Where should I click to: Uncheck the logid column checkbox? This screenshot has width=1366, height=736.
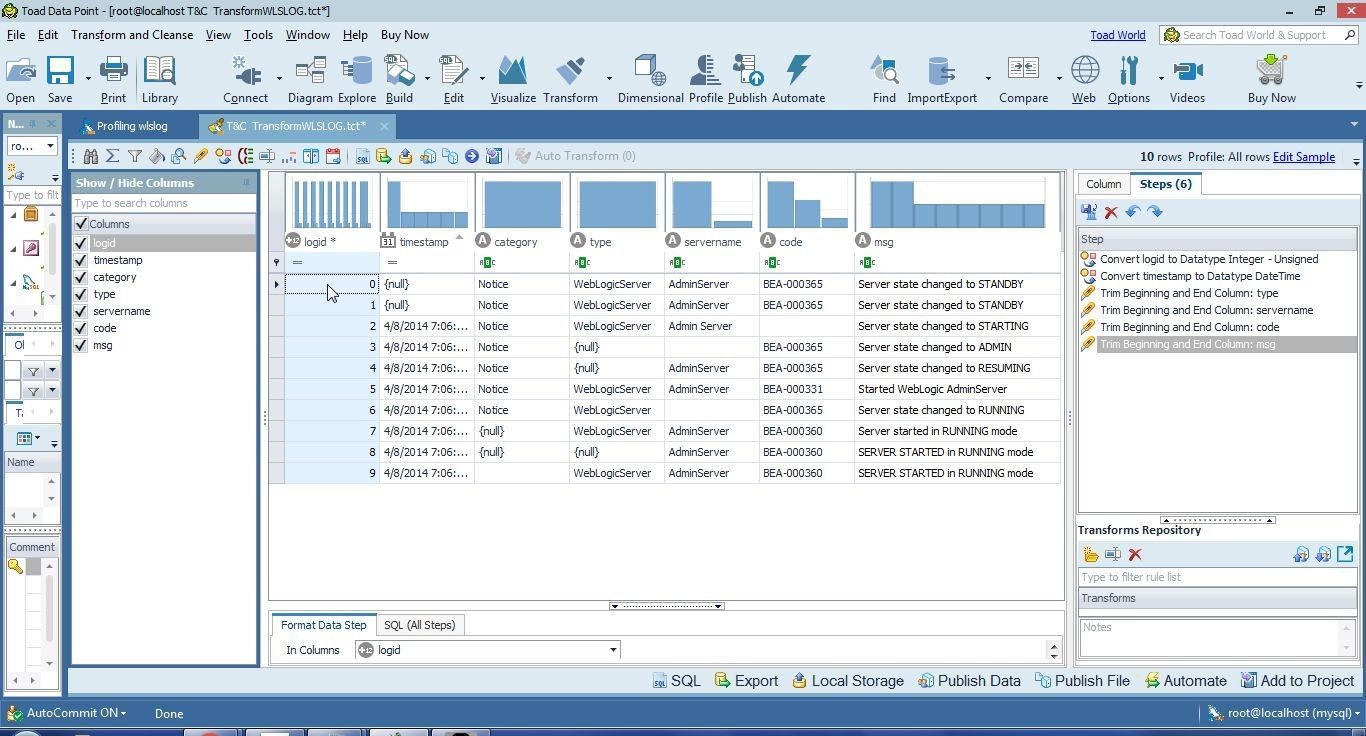tap(81, 243)
